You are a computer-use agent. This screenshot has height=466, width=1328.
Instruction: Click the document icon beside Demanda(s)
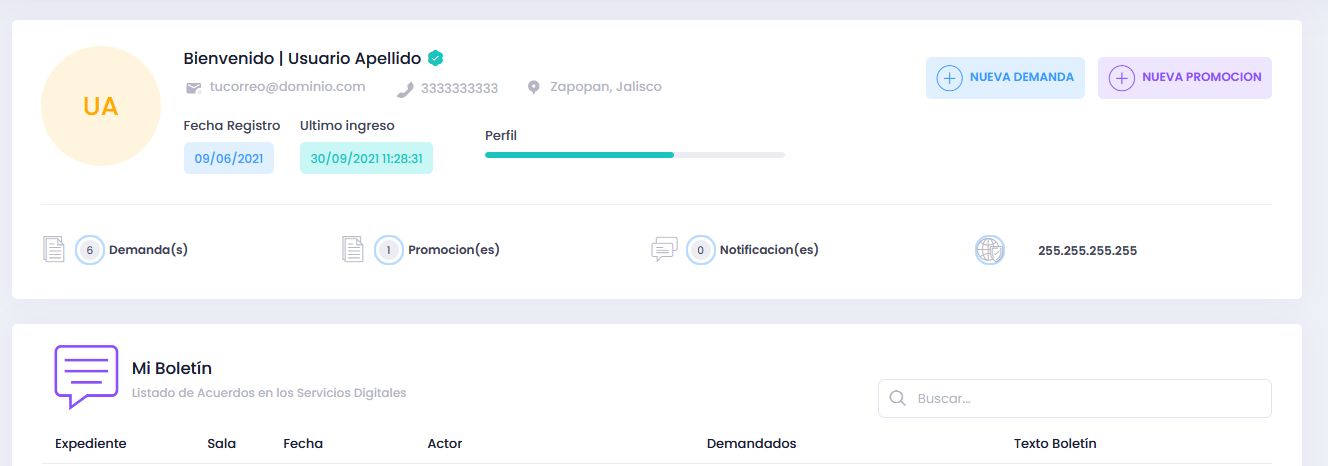[x=54, y=249]
